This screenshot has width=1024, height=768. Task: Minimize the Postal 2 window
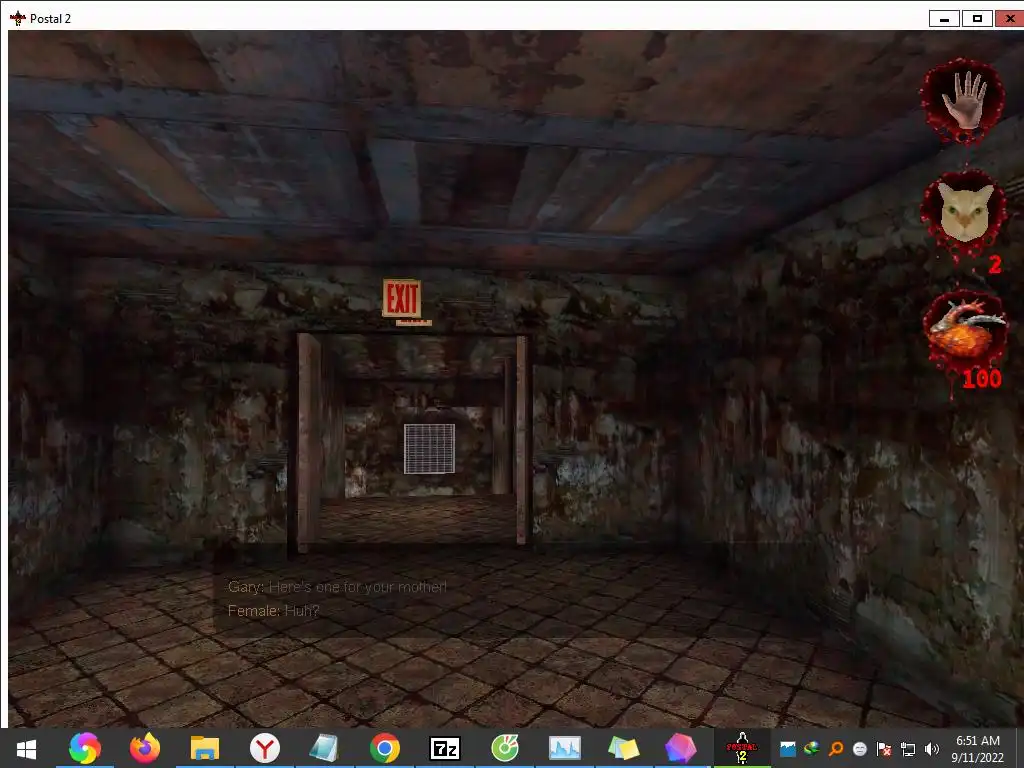[944, 18]
